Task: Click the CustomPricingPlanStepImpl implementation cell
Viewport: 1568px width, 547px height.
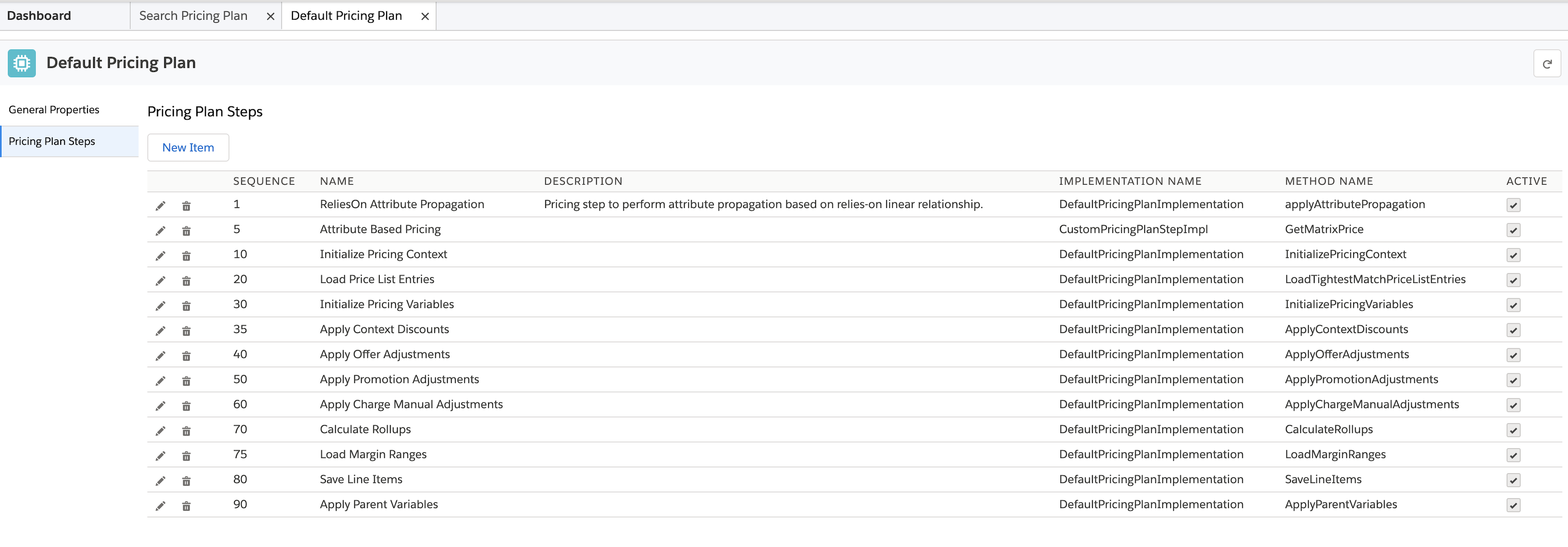Action: click(1133, 229)
